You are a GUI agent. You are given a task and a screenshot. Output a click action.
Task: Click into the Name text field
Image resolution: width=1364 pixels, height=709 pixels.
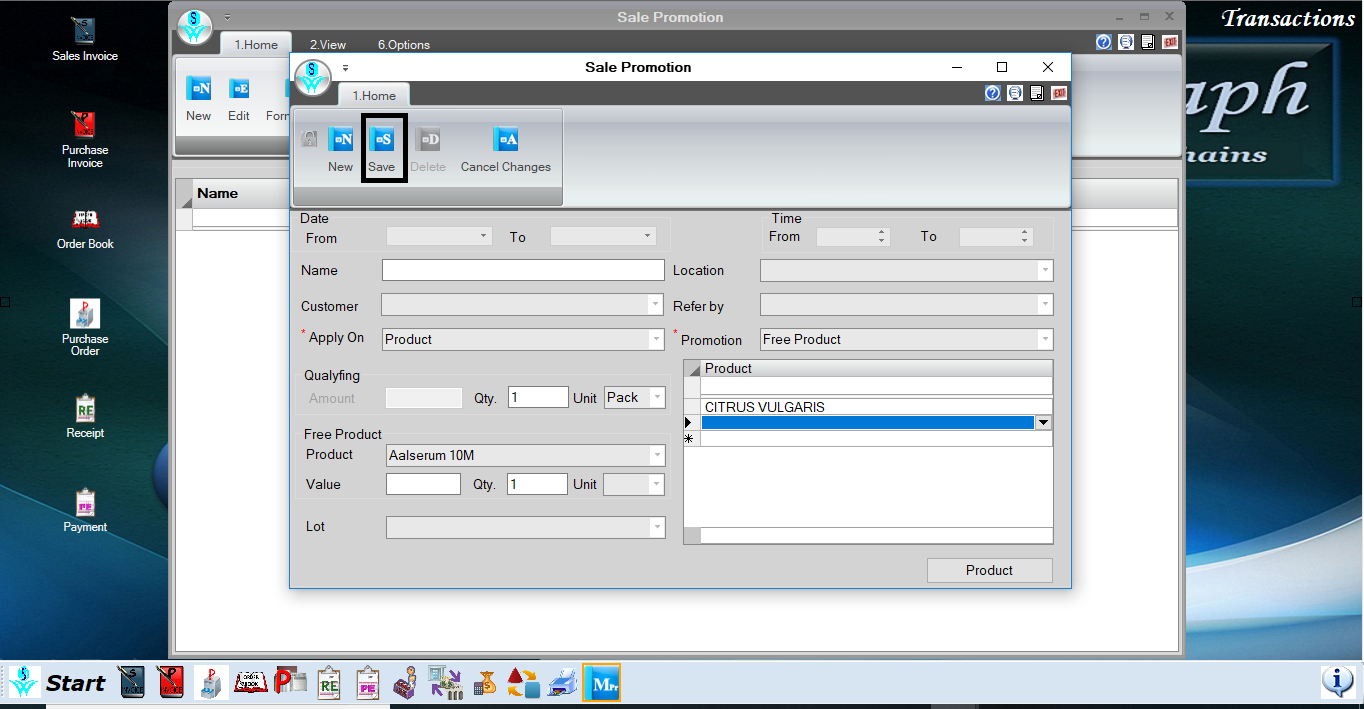click(x=523, y=270)
